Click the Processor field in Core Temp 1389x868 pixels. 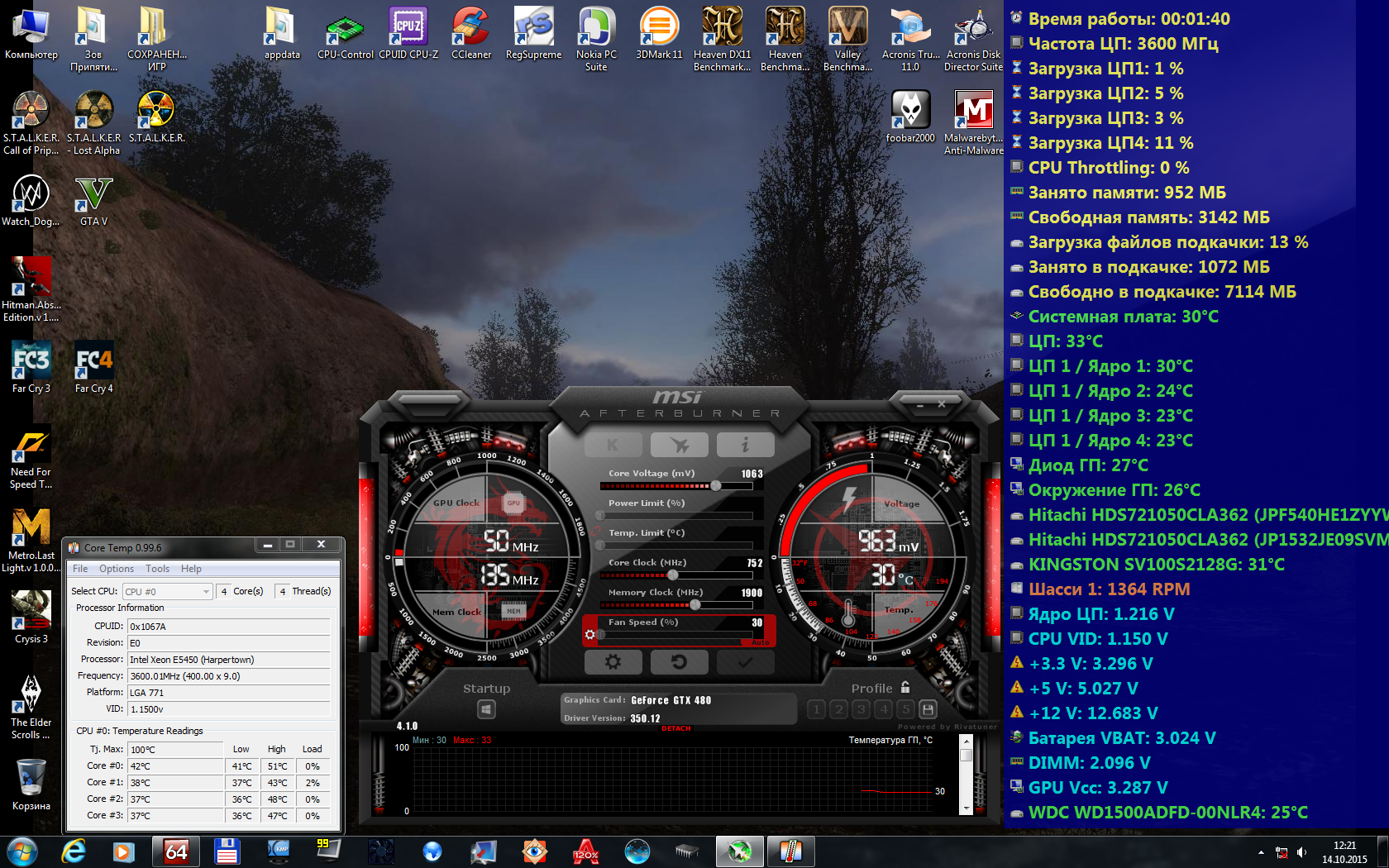point(229,660)
